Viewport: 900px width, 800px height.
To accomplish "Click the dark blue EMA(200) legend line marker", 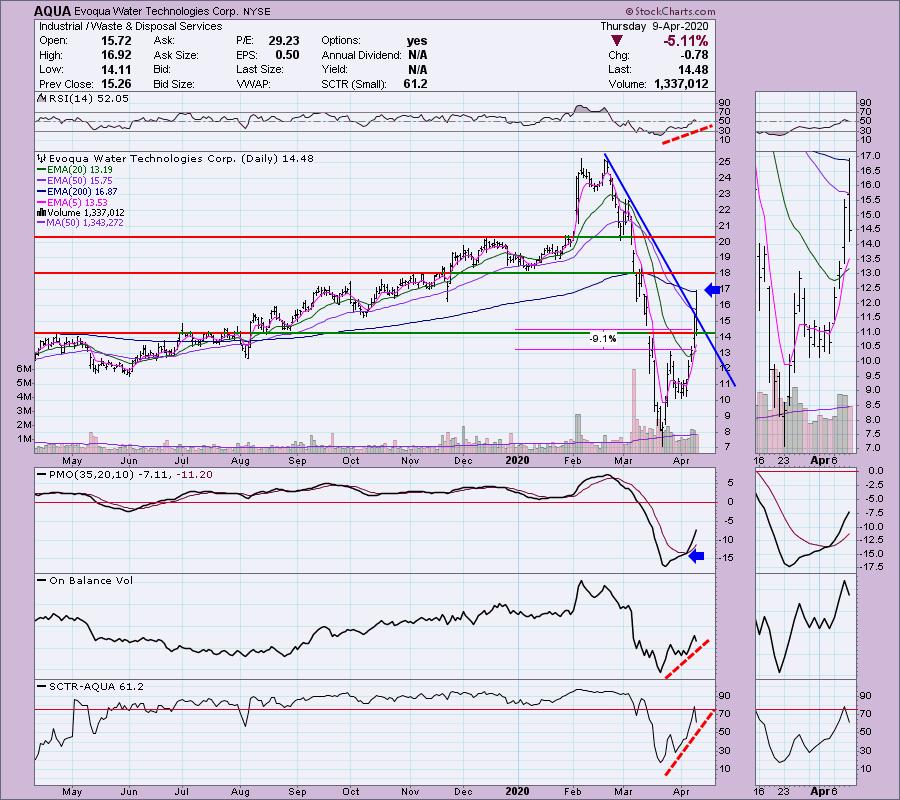I will click(41, 192).
